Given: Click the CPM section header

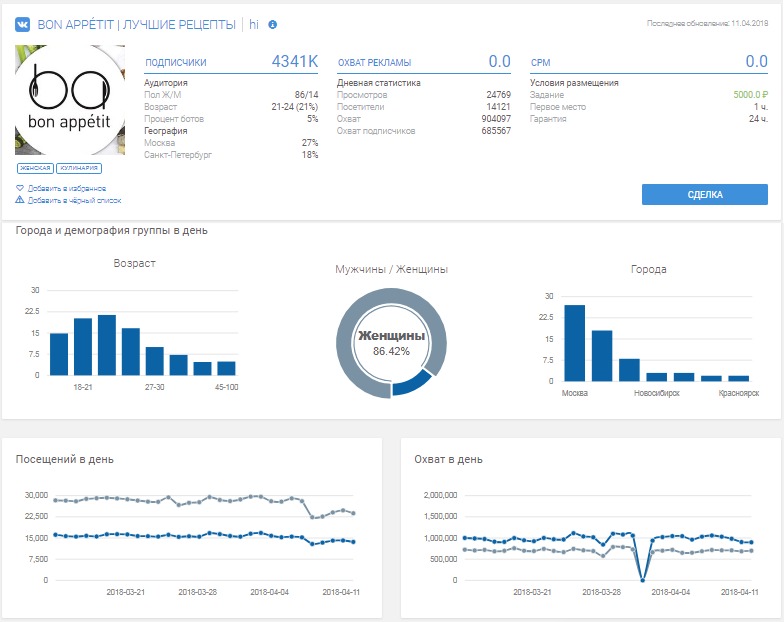Looking at the screenshot, I should click(540, 63).
